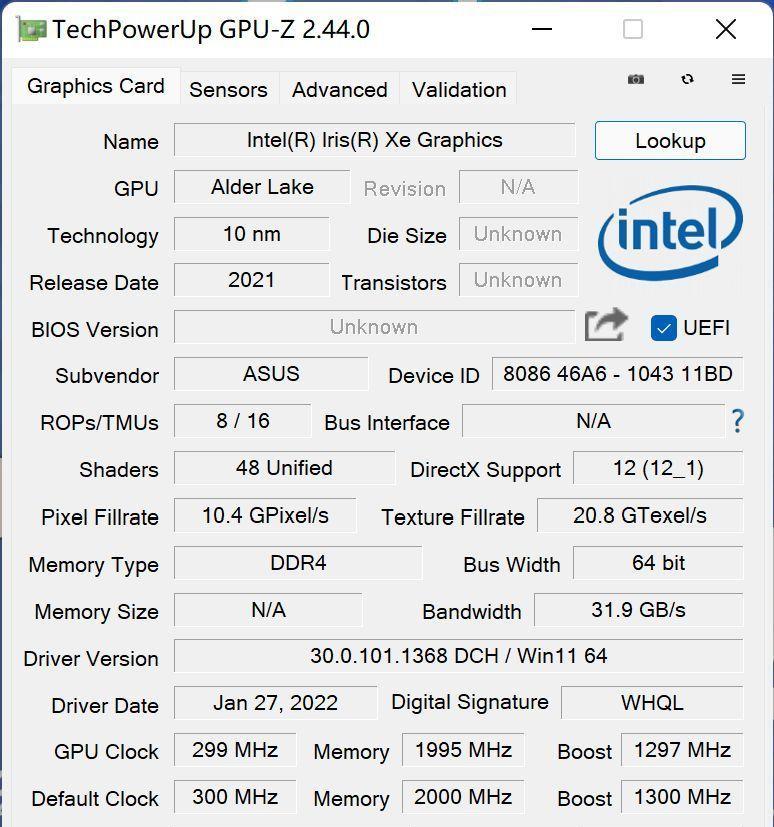
Task: Click the Driver Version field 30.0.101.1368
Action: pos(459,656)
